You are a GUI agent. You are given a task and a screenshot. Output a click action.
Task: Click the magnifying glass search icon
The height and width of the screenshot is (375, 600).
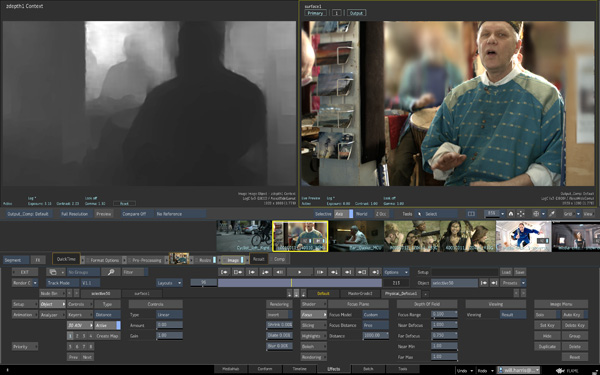point(111,272)
